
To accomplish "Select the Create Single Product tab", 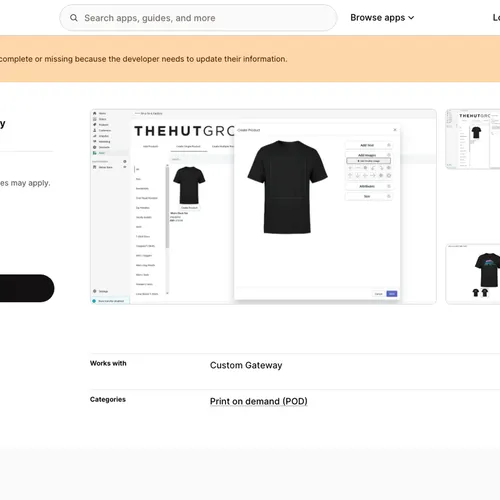I will 188,146.
